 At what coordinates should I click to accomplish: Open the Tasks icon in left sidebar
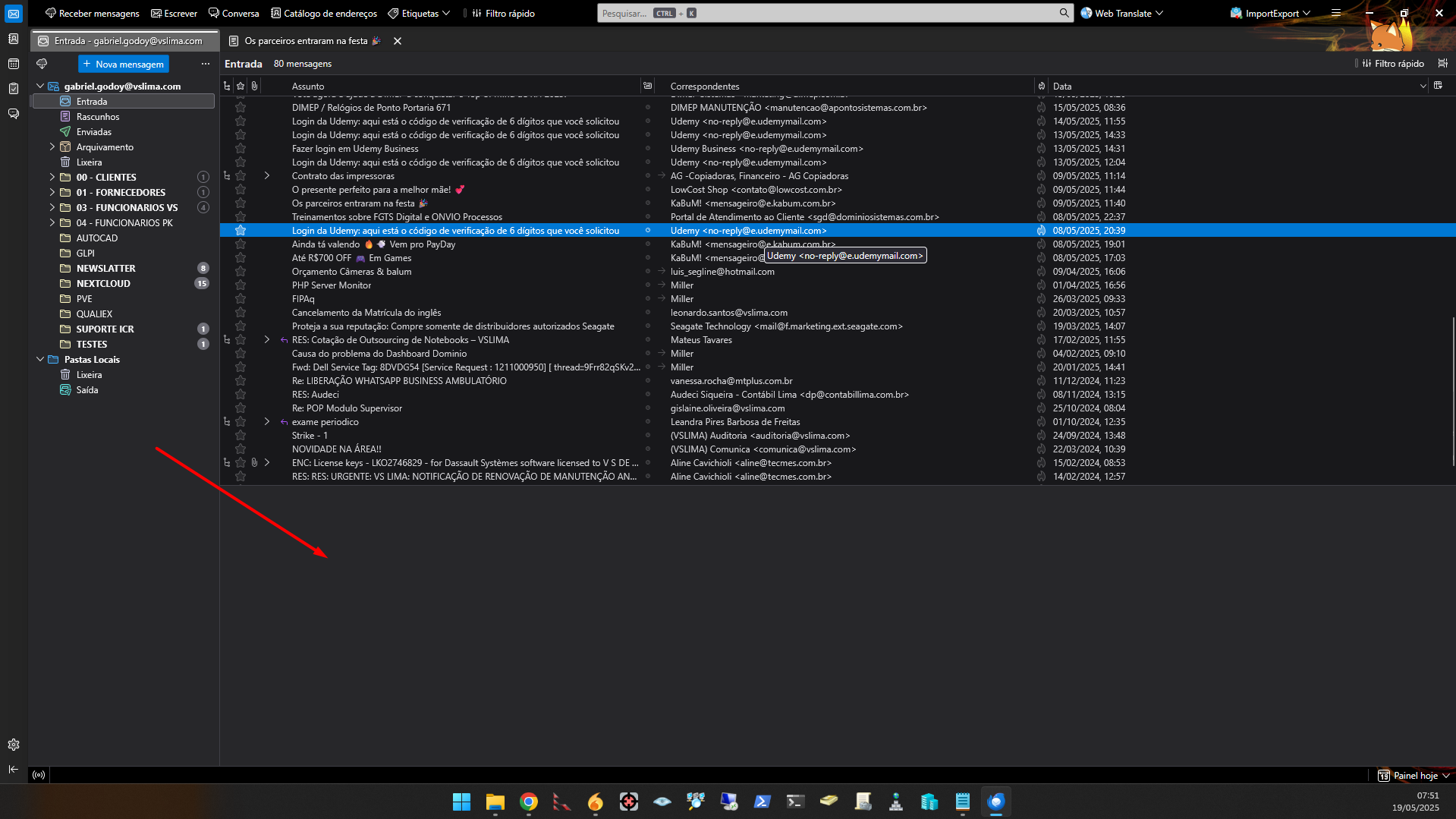(x=14, y=89)
